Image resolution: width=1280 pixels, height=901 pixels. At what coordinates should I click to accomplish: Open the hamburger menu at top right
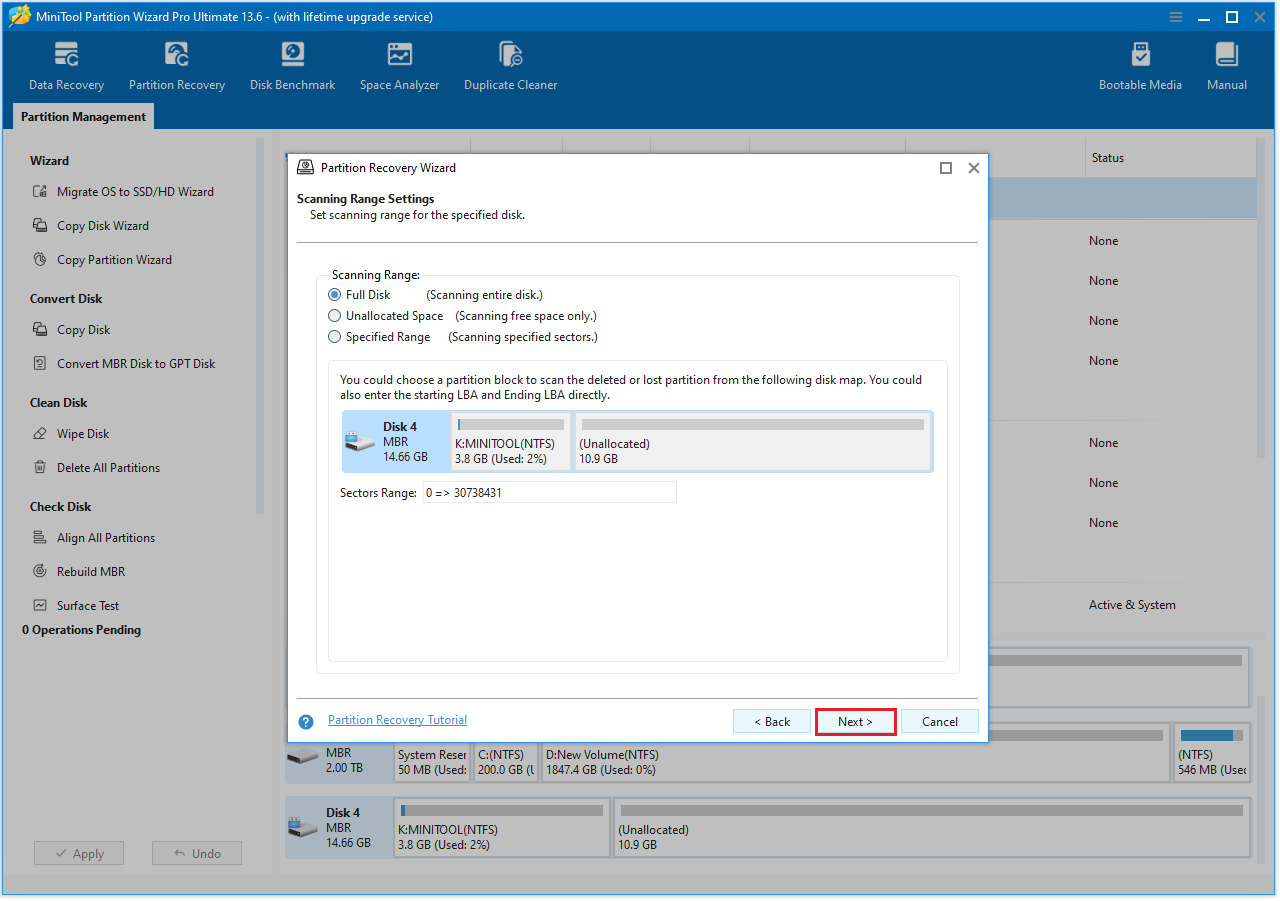pos(1175,16)
